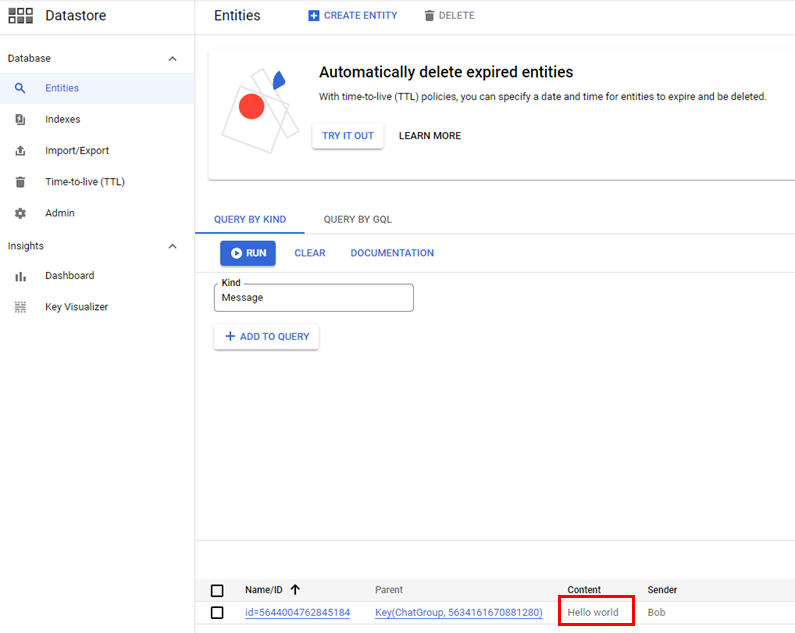This screenshot has height=633, width=795.
Task: Open Admin via the gear icon
Action: click(x=20, y=213)
